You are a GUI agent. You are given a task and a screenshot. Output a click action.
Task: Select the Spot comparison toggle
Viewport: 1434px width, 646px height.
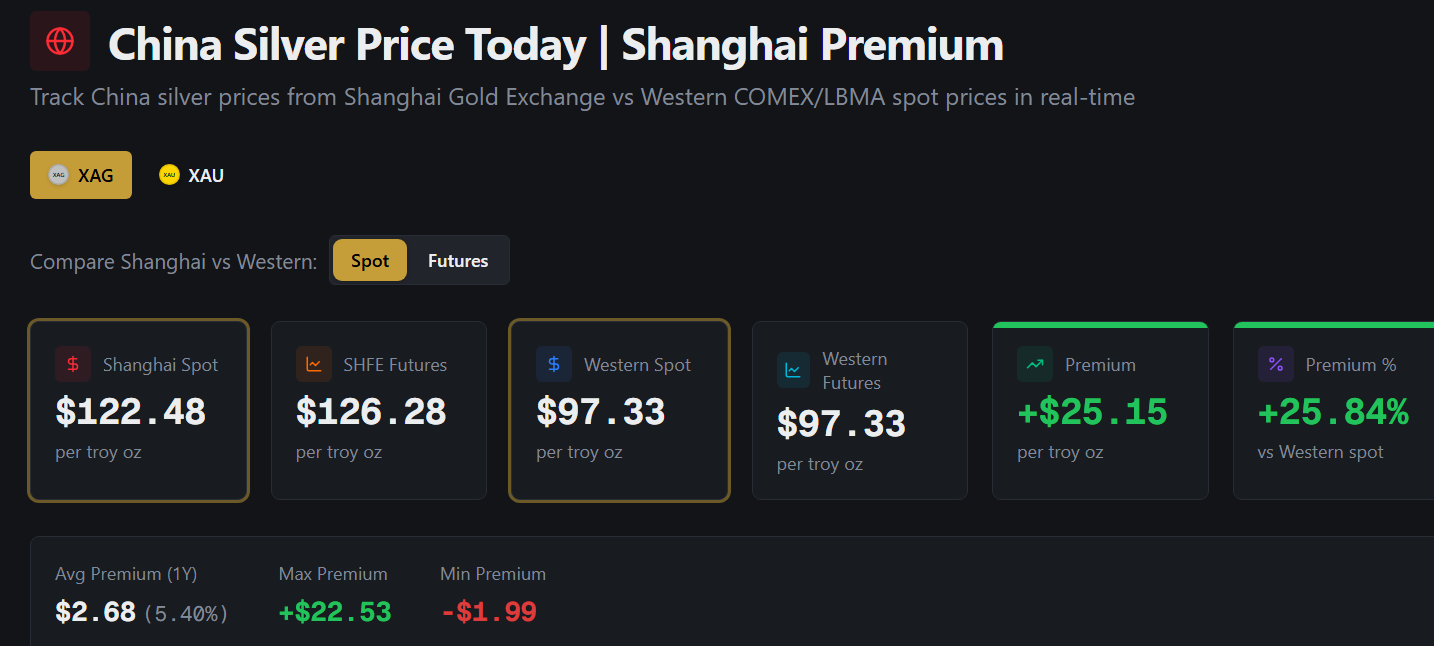click(370, 261)
